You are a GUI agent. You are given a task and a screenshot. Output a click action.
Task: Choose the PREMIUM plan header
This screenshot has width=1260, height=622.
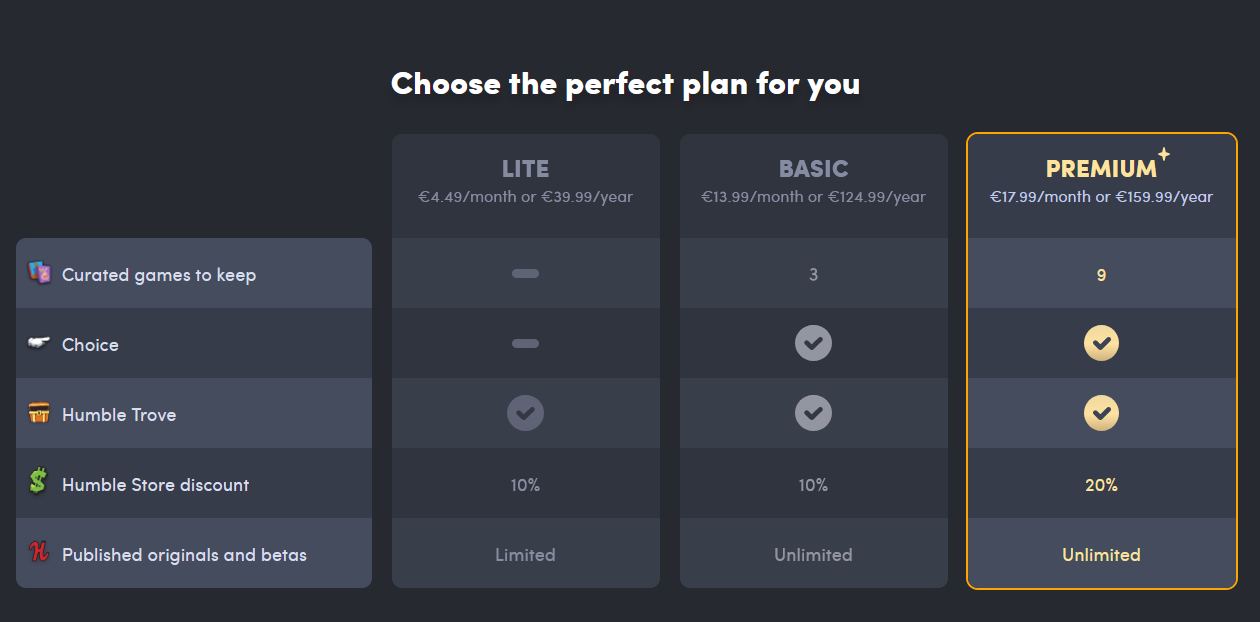tap(1101, 168)
